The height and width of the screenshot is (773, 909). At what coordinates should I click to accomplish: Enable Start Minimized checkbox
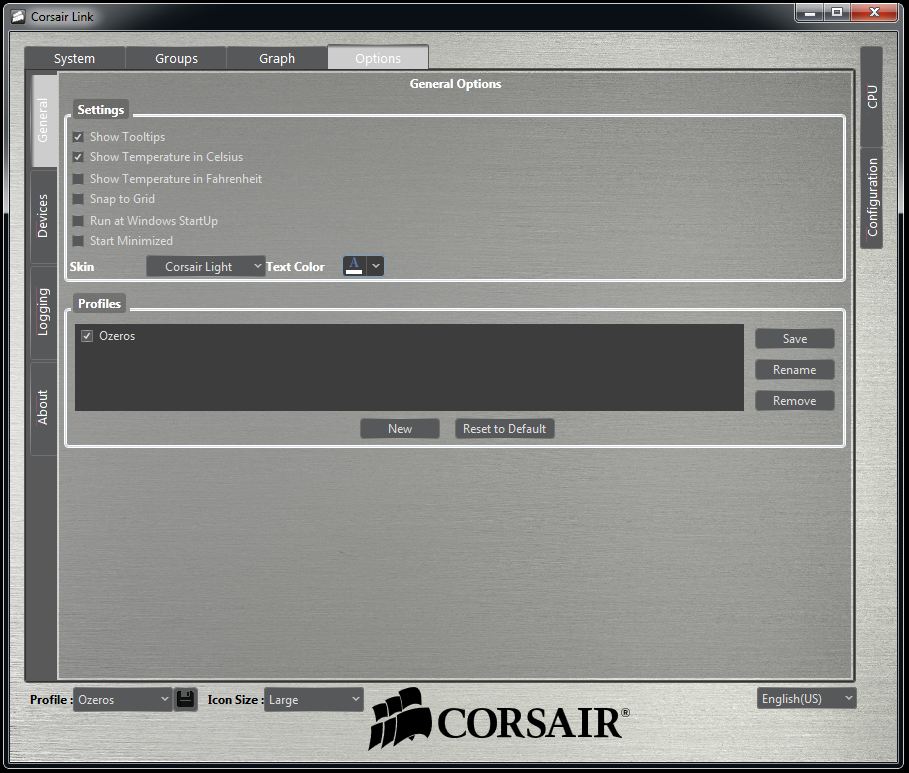(78, 241)
